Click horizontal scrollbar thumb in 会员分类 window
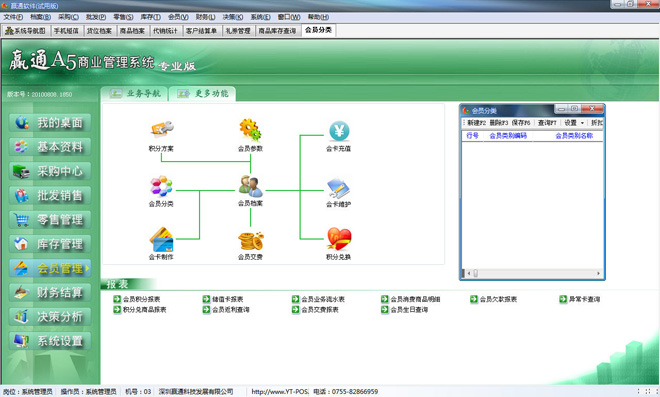Image resolution: width=660 pixels, height=397 pixels. 476,273
